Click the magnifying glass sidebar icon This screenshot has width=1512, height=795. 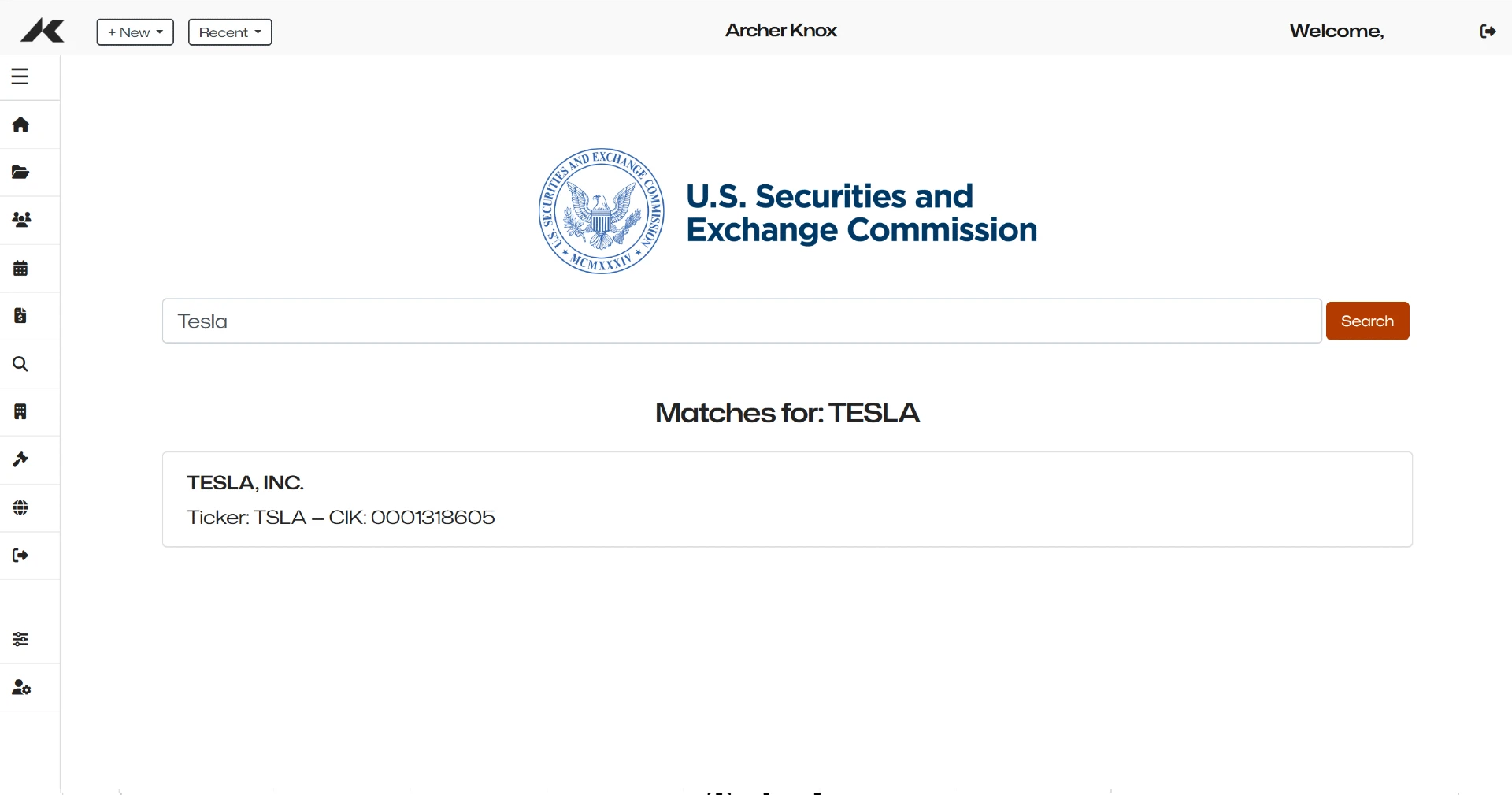(20, 364)
